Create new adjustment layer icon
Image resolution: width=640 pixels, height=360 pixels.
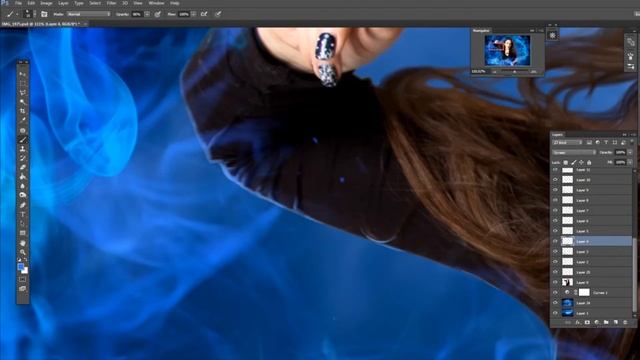tap(597, 322)
